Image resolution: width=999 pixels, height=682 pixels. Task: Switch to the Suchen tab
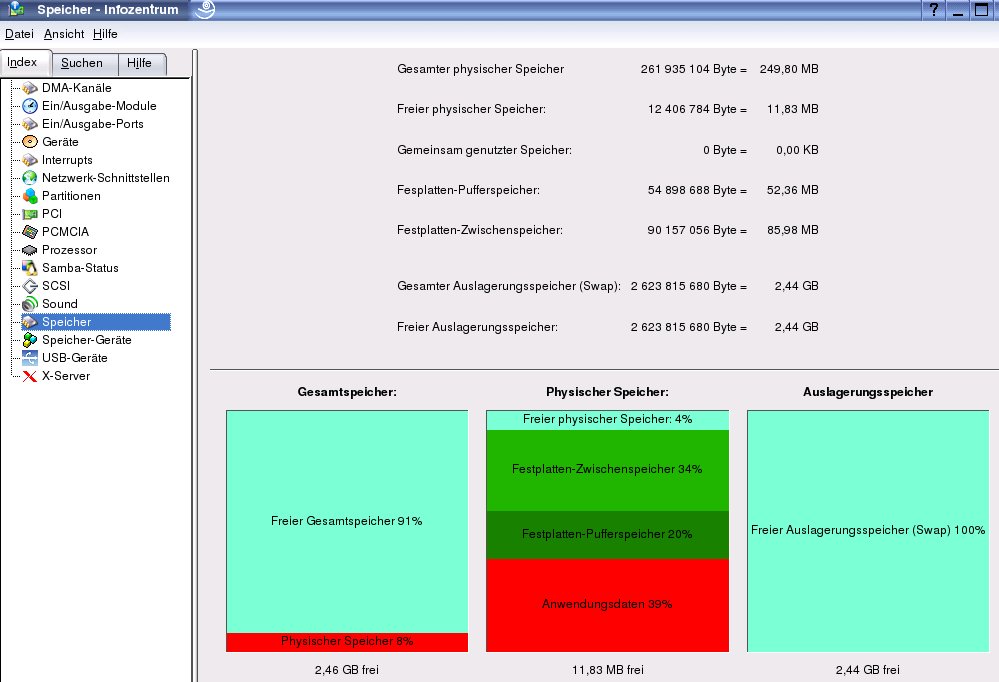pos(81,63)
